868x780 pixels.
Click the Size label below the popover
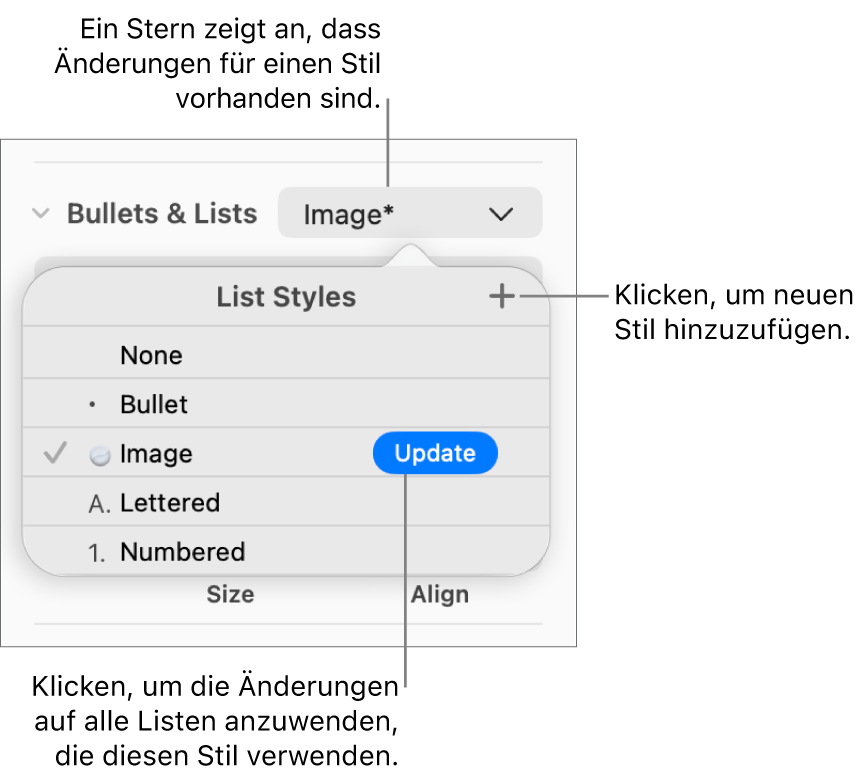click(x=230, y=594)
